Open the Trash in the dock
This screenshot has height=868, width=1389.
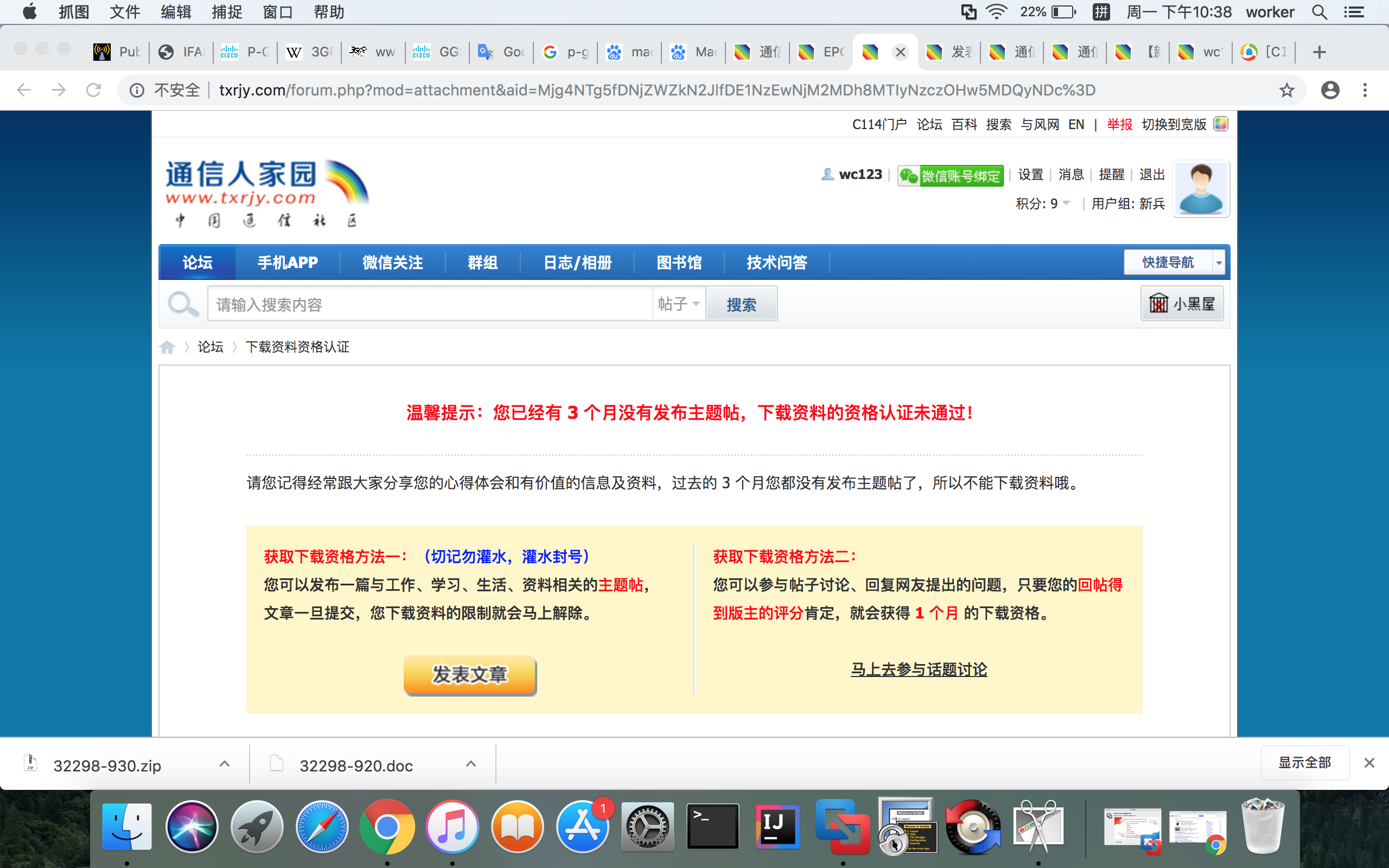click(x=1262, y=827)
